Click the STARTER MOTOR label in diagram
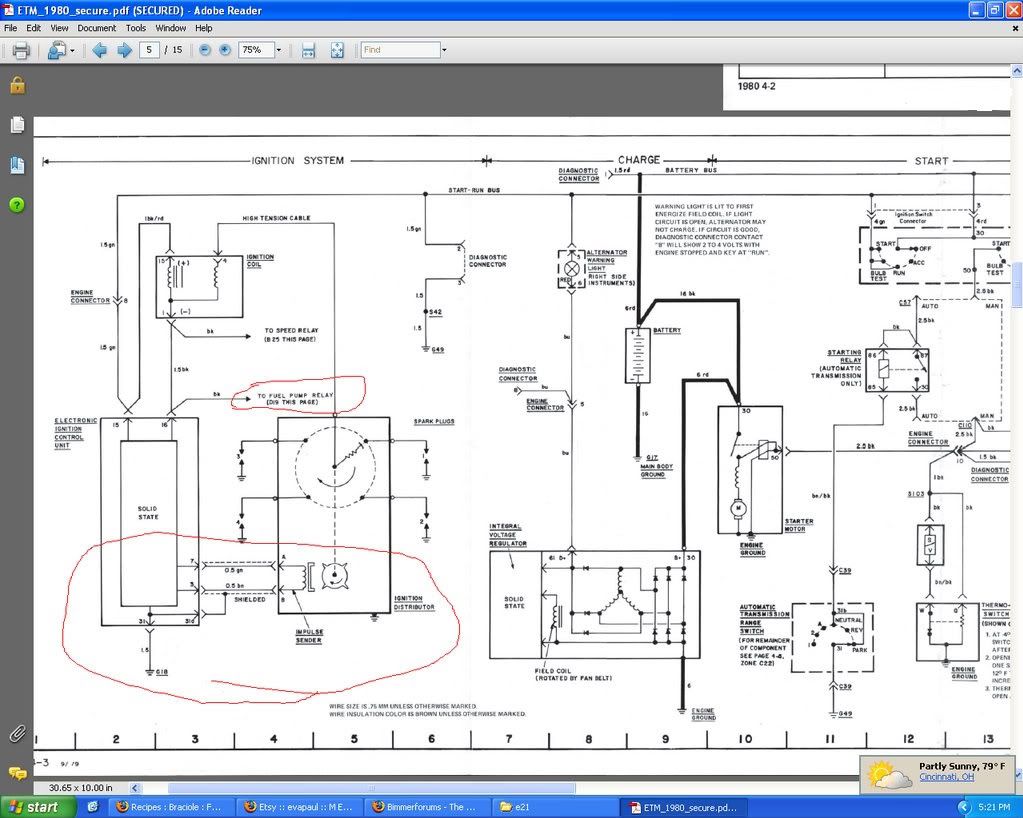This screenshot has width=1023, height=818. tap(799, 525)
